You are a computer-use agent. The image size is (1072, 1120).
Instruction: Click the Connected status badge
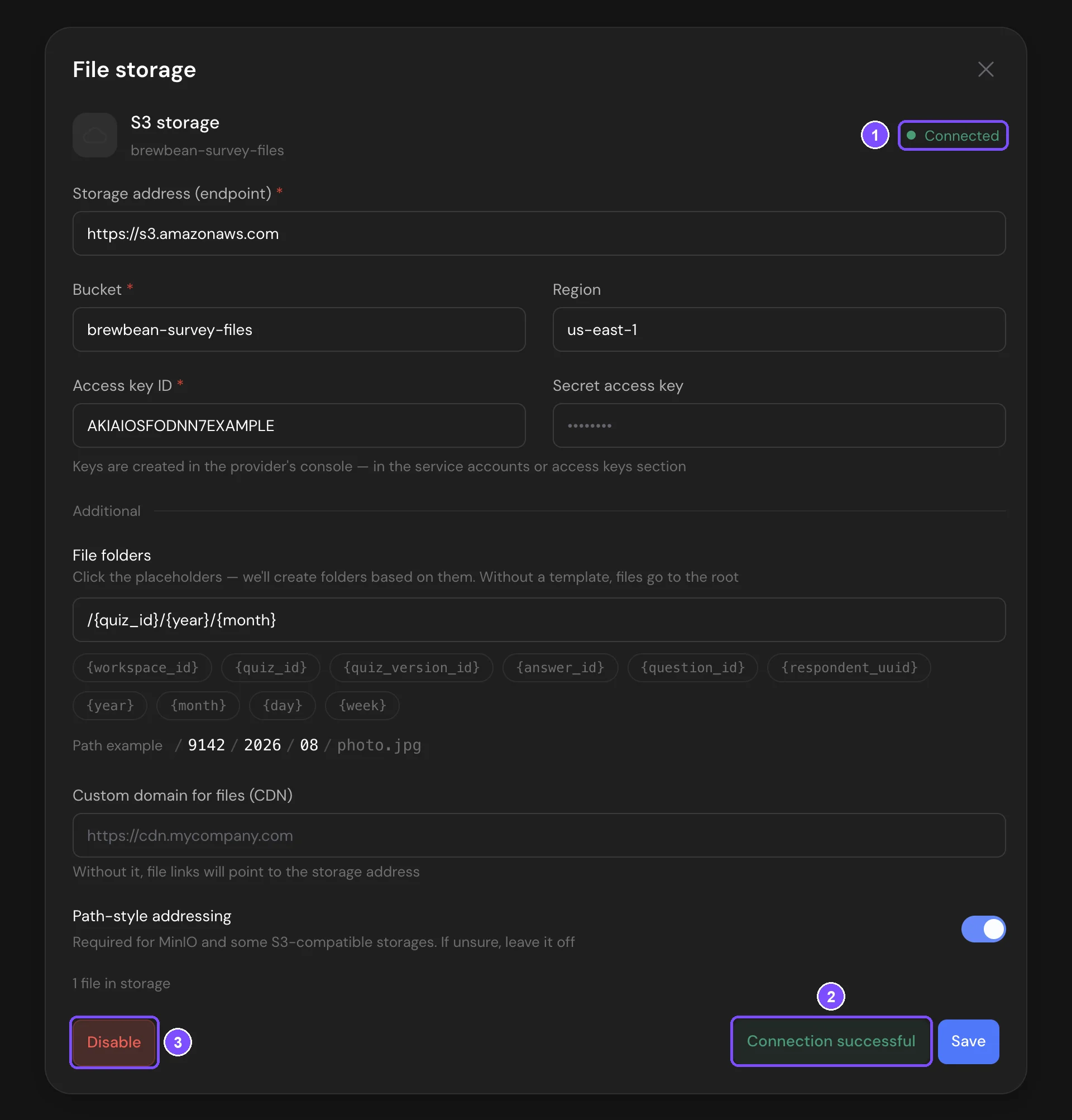953,136
